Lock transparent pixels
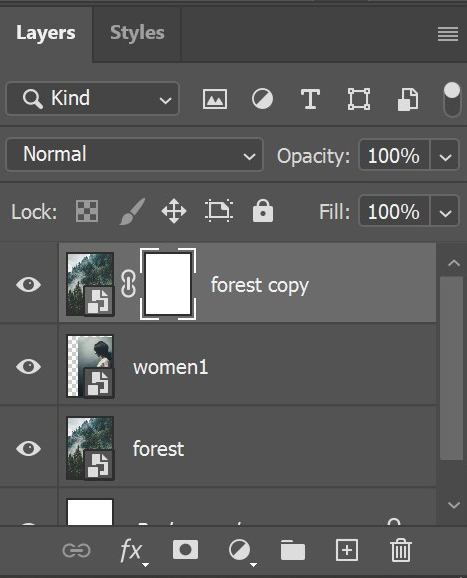Screen dimensions: 467x578 click(87, 211)
